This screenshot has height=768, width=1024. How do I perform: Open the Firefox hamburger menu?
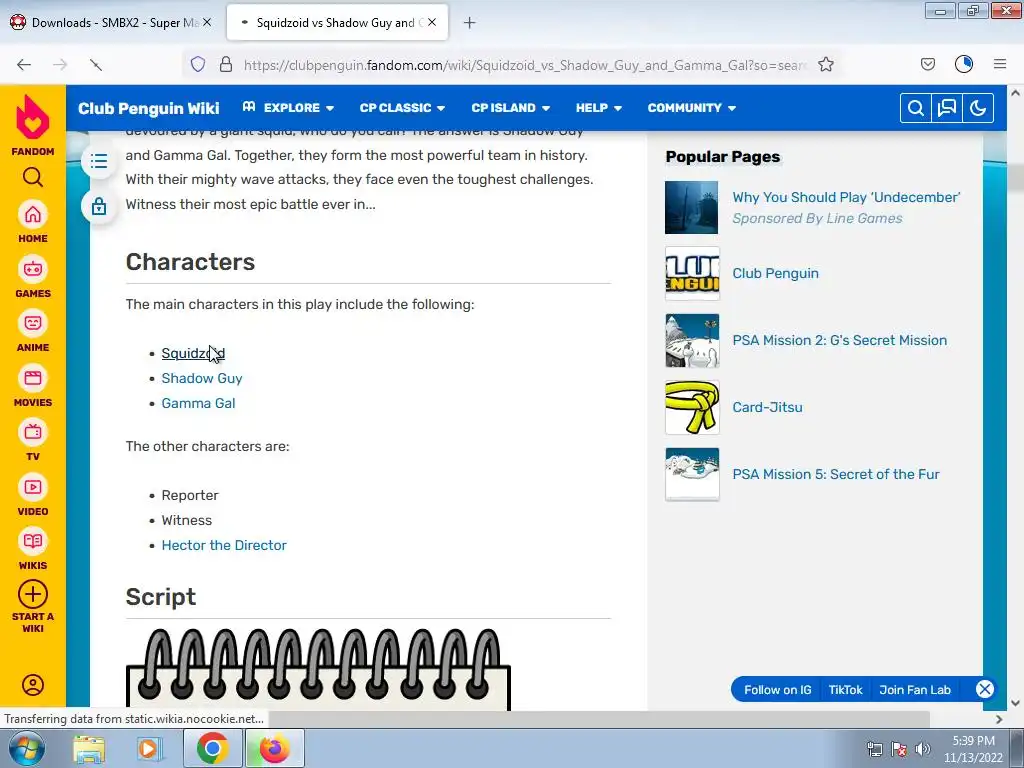point(999,64)
